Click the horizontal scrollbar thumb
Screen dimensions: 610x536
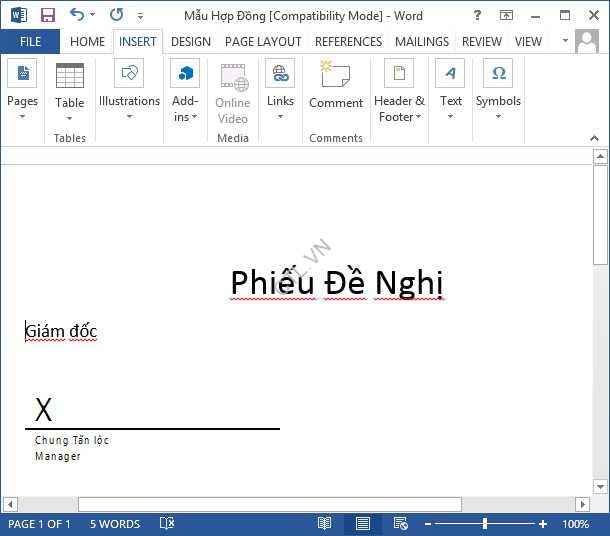click(x=269, y=504)
